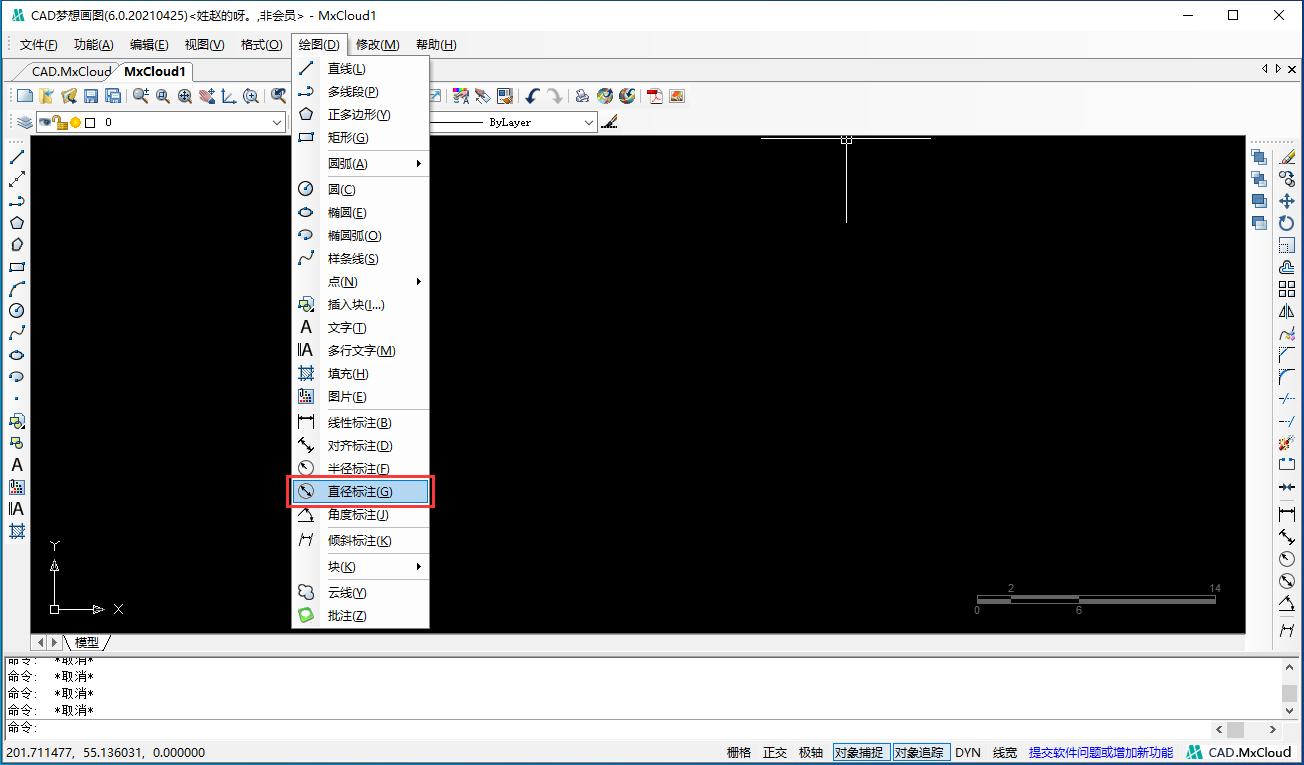Image resolution: width=1304 pixels, height=765 pixels.
Task: Click the yellow sun layer freeze icon
Action: click(75, 122)
